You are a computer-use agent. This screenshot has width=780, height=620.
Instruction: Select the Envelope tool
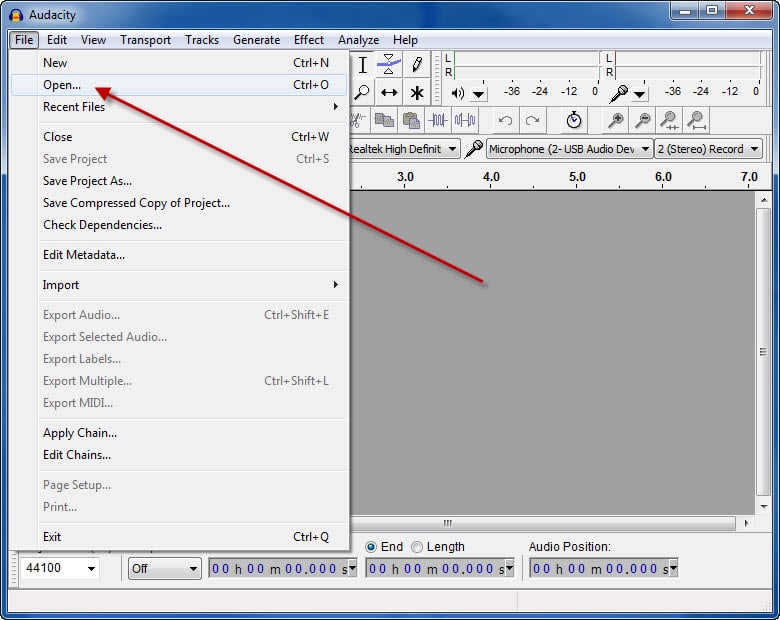click(x=389, y=65)
